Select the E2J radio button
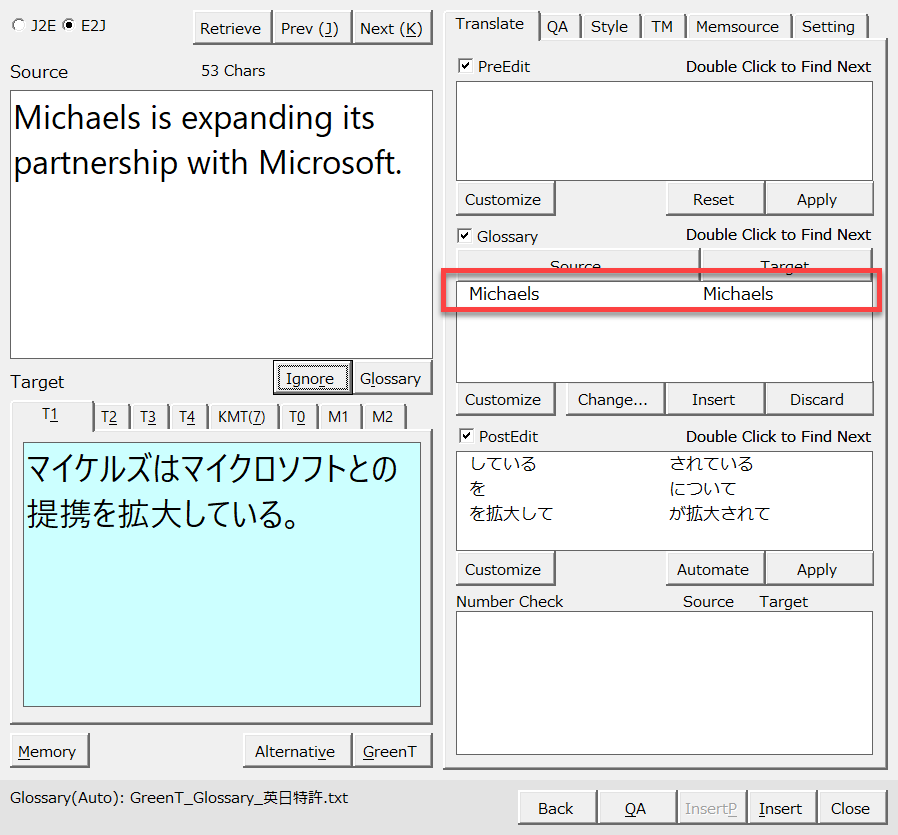Image resolution: width=898 pixels, height=835 pixels. coord(68,26)
